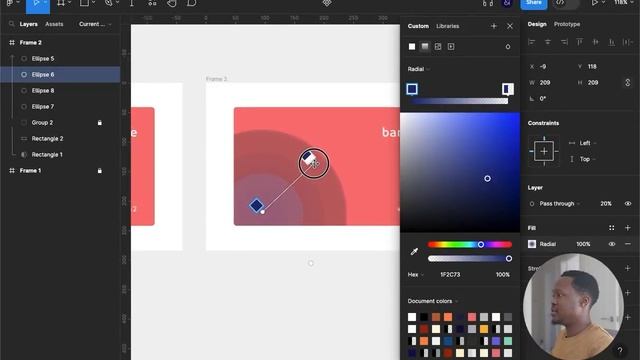Switch to the Layers tab
Screen dimensions: 640x360
(x=29, y=24)
